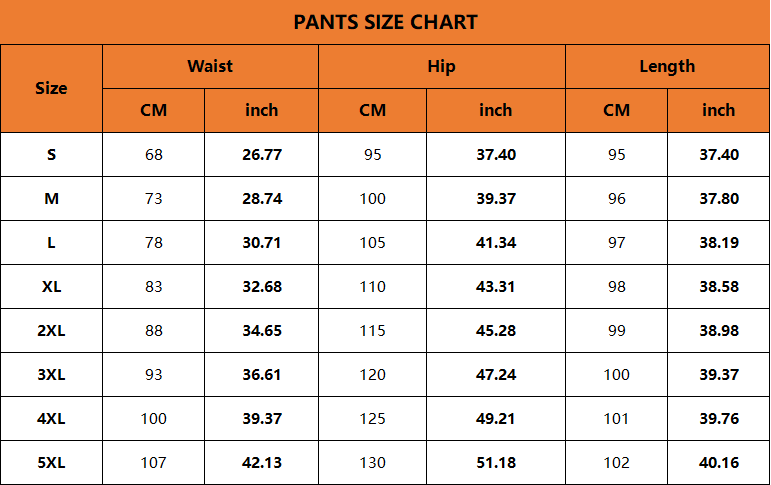Click the 41.34 hip inch cell

tap(496, 242)
